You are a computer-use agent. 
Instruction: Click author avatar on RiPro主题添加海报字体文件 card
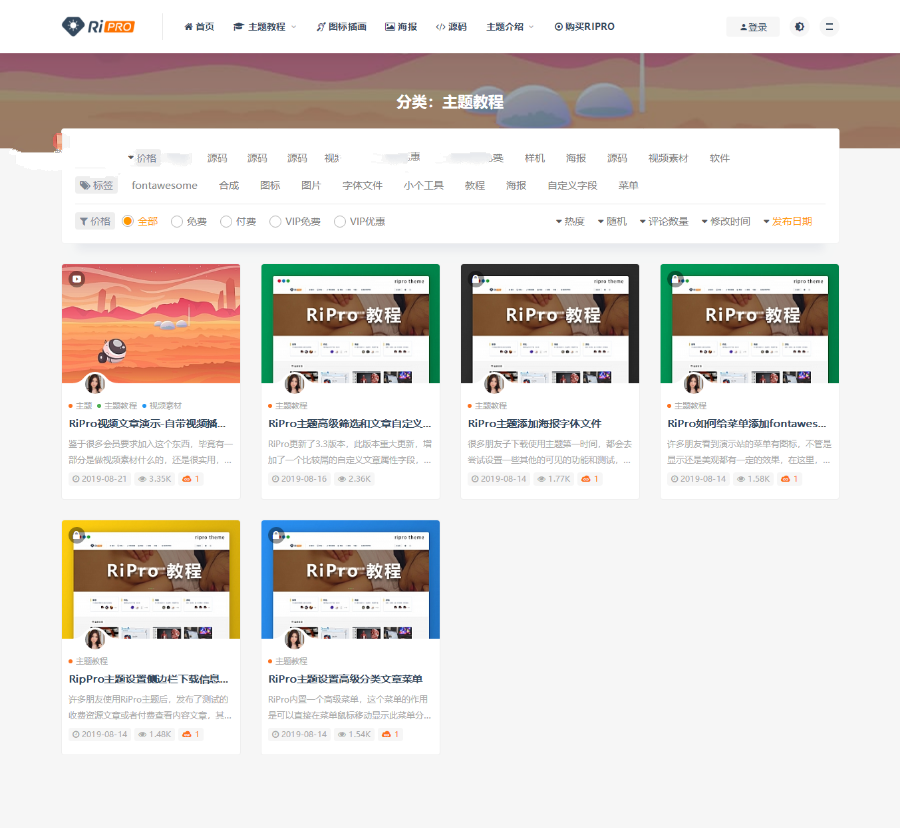click(494, 383)
